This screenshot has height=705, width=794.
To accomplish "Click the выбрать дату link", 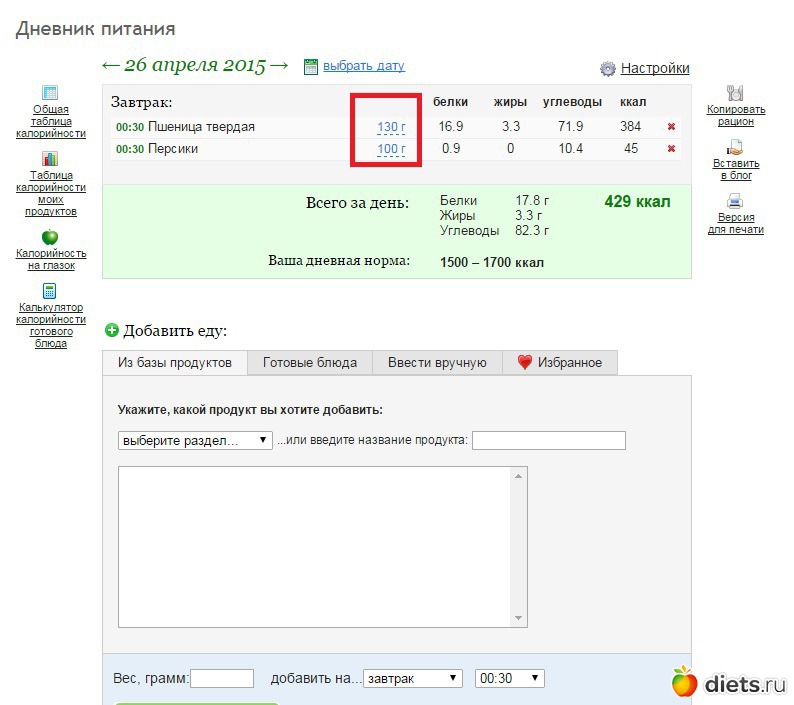I will [x=363, y=66].
